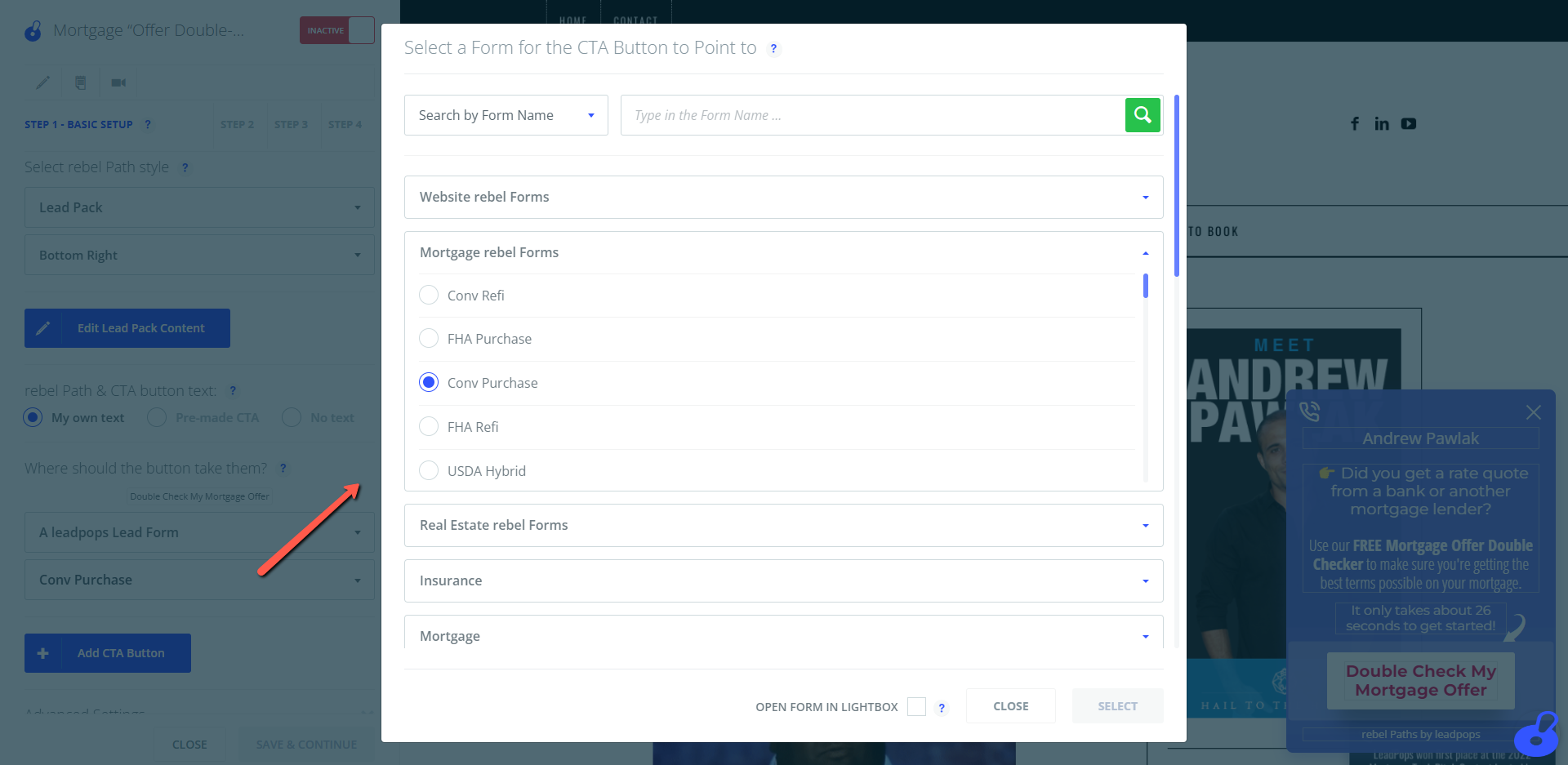The width and height of the screenshot is (1568, 765).
Task: Click the document icon in sidebar toolbar
Action: pos(80,82)
